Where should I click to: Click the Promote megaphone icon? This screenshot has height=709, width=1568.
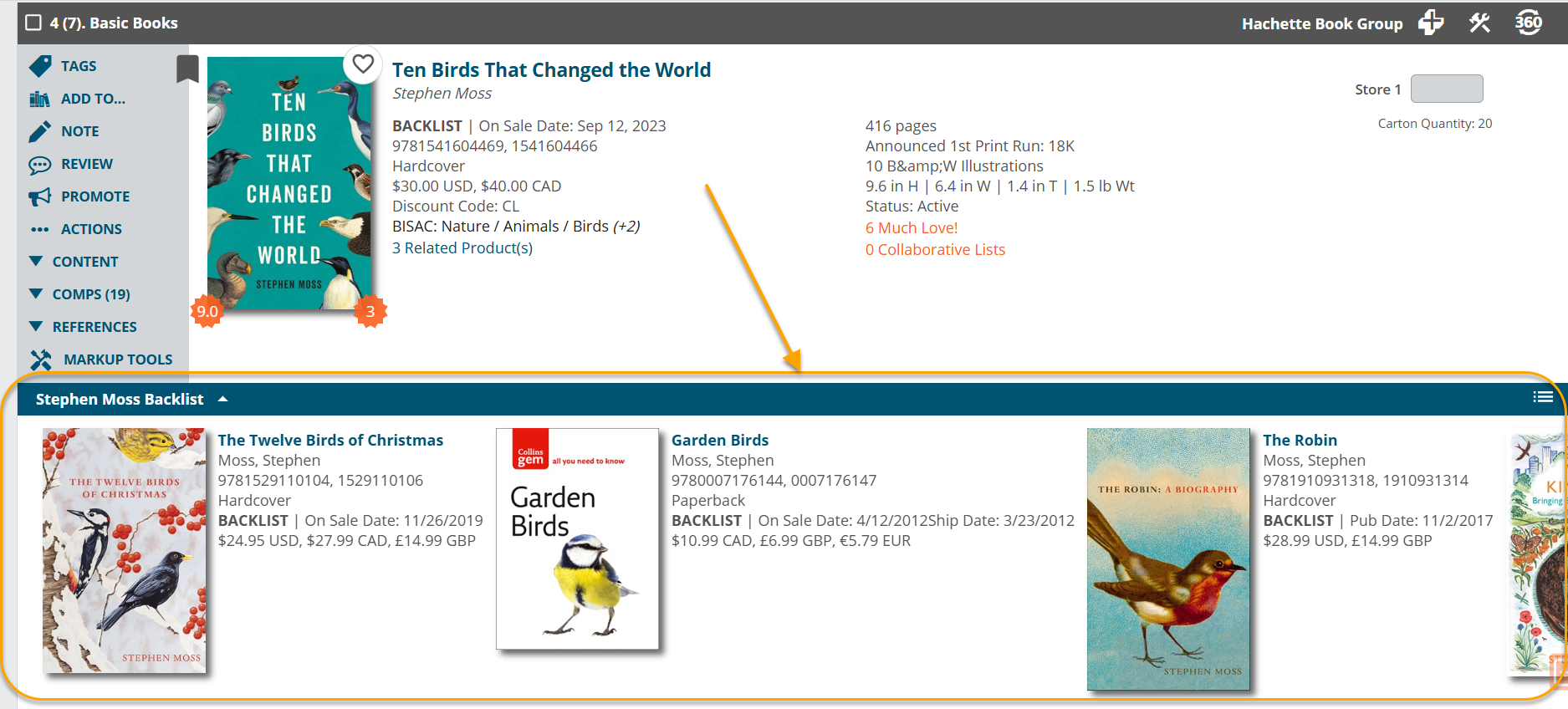pyautogui.click(x=39, y=197)
